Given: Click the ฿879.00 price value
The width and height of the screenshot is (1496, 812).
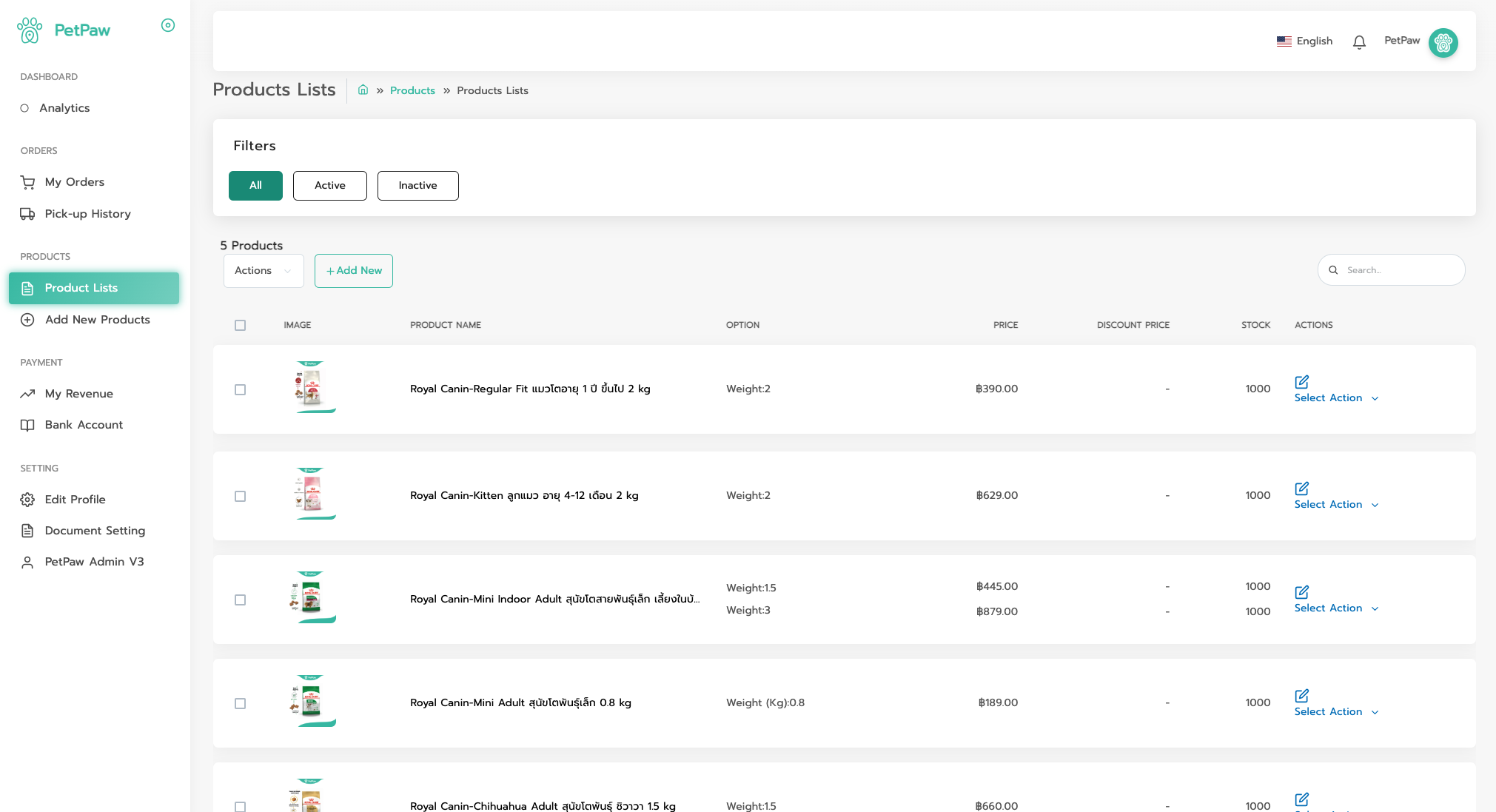Looking at the screenshot, I should [997, 611].
